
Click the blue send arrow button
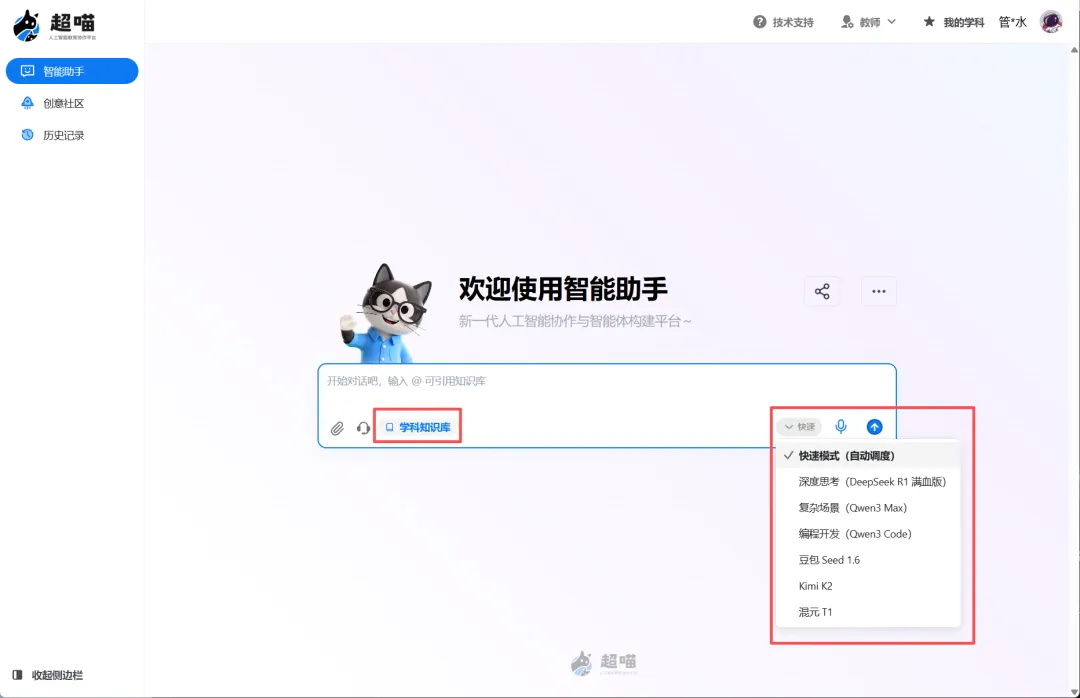875,427
